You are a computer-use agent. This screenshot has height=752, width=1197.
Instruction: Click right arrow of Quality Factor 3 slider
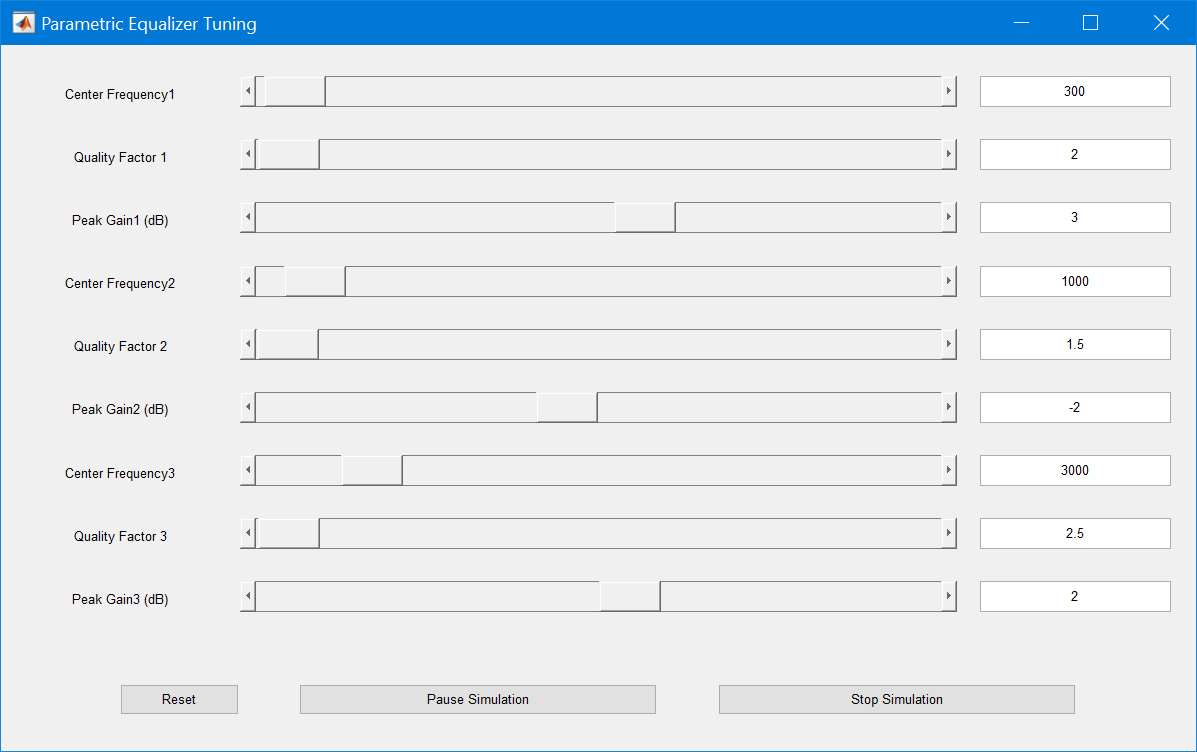click(x=948, y=533)
